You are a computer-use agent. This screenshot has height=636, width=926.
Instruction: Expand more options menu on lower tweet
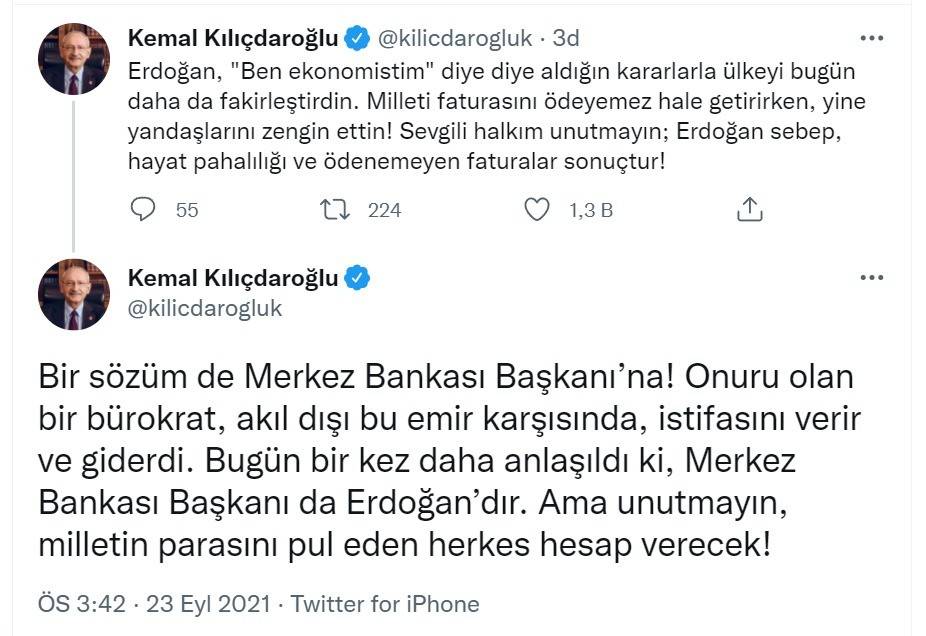point(872,278)
